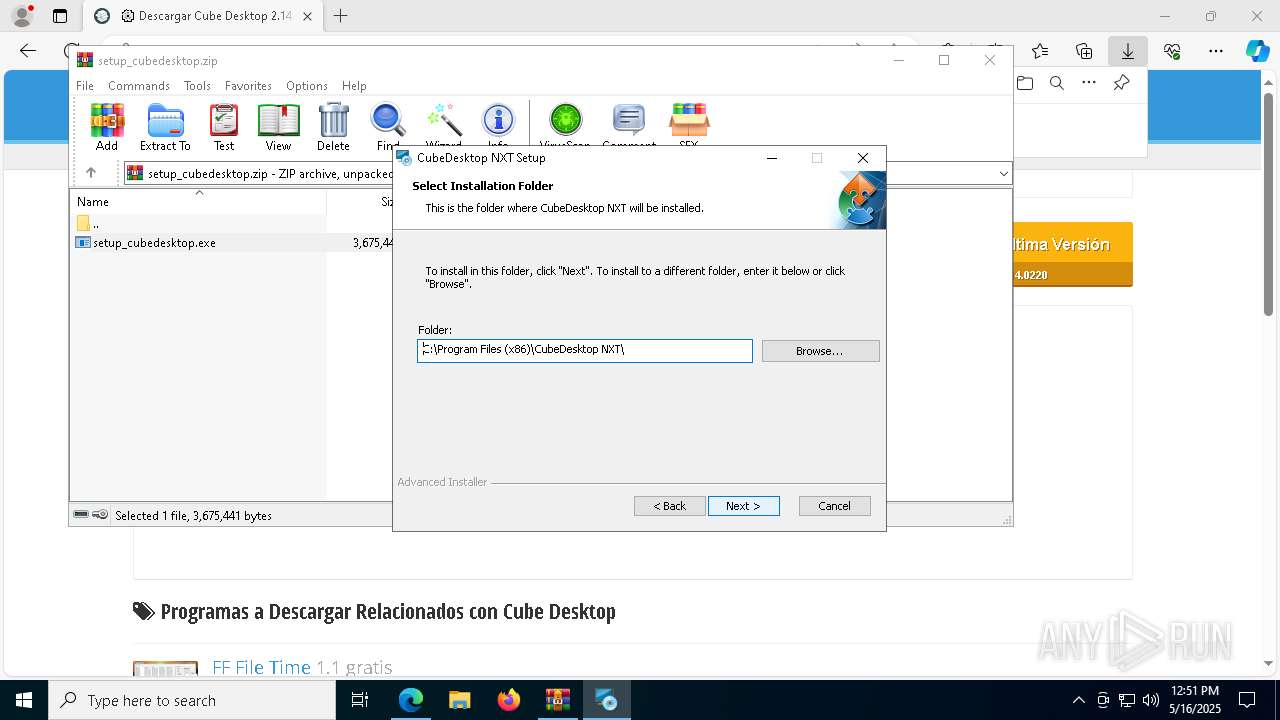Click the SFX icon in WinRAR

tap(689, 126)
